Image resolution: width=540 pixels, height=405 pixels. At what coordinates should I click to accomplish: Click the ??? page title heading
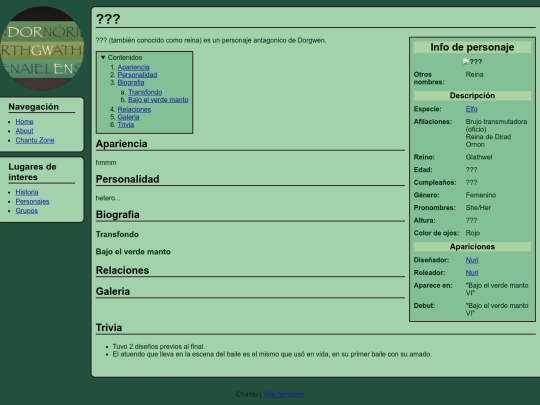108,19
